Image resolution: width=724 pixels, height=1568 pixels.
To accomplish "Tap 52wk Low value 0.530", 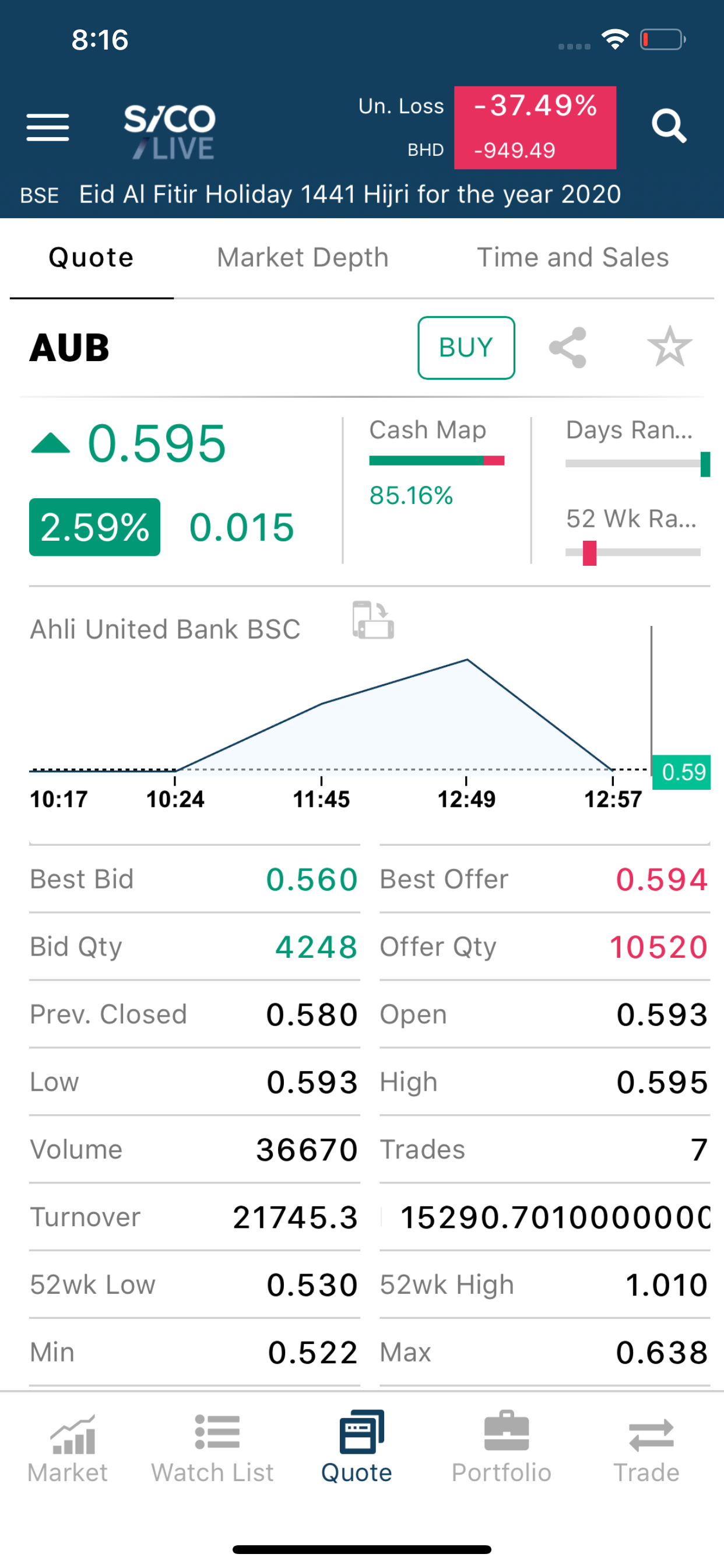I will point(312,1285).
